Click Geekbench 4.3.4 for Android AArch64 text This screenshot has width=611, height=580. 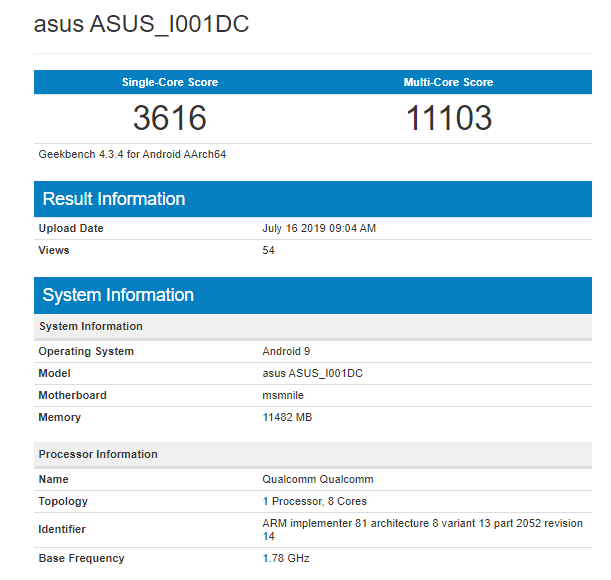(132, 154)
